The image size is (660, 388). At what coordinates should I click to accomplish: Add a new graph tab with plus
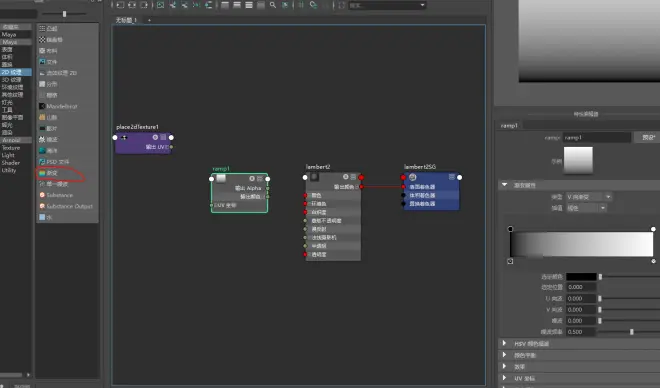(149, 20)
